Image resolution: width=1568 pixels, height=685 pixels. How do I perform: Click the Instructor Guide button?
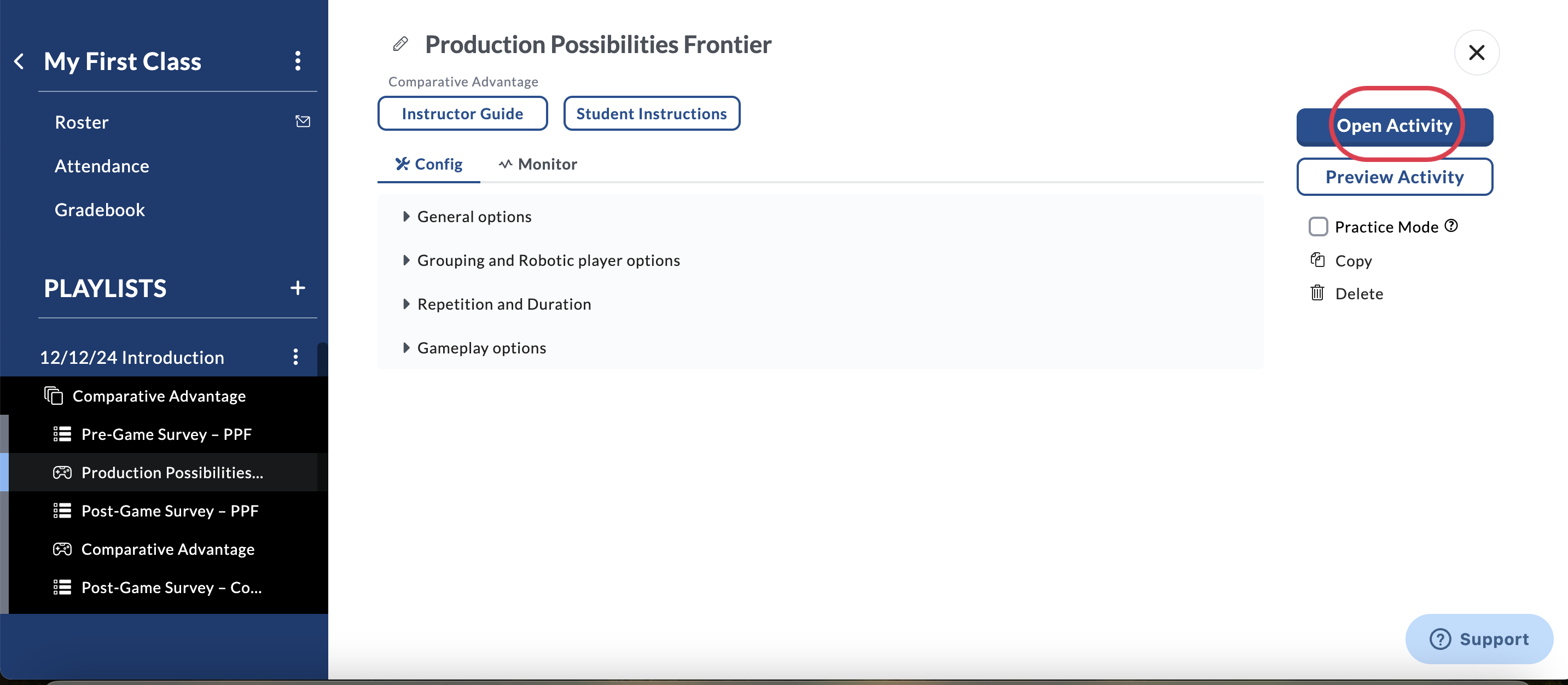coord(463,113)
